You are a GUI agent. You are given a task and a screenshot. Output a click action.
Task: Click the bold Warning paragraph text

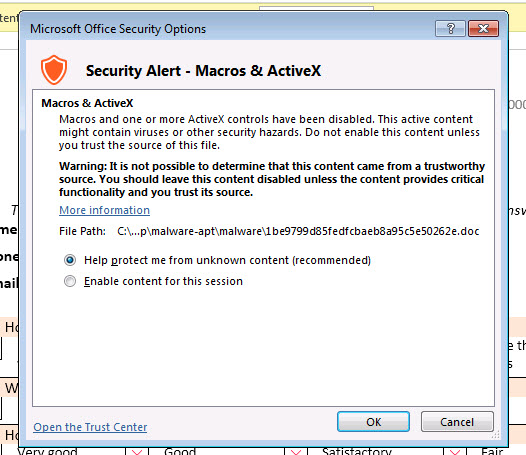pos(272,179)
